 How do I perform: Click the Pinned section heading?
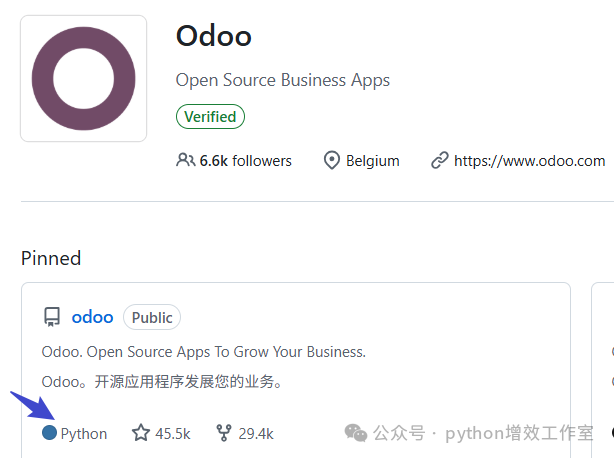[x=51, y=258]
